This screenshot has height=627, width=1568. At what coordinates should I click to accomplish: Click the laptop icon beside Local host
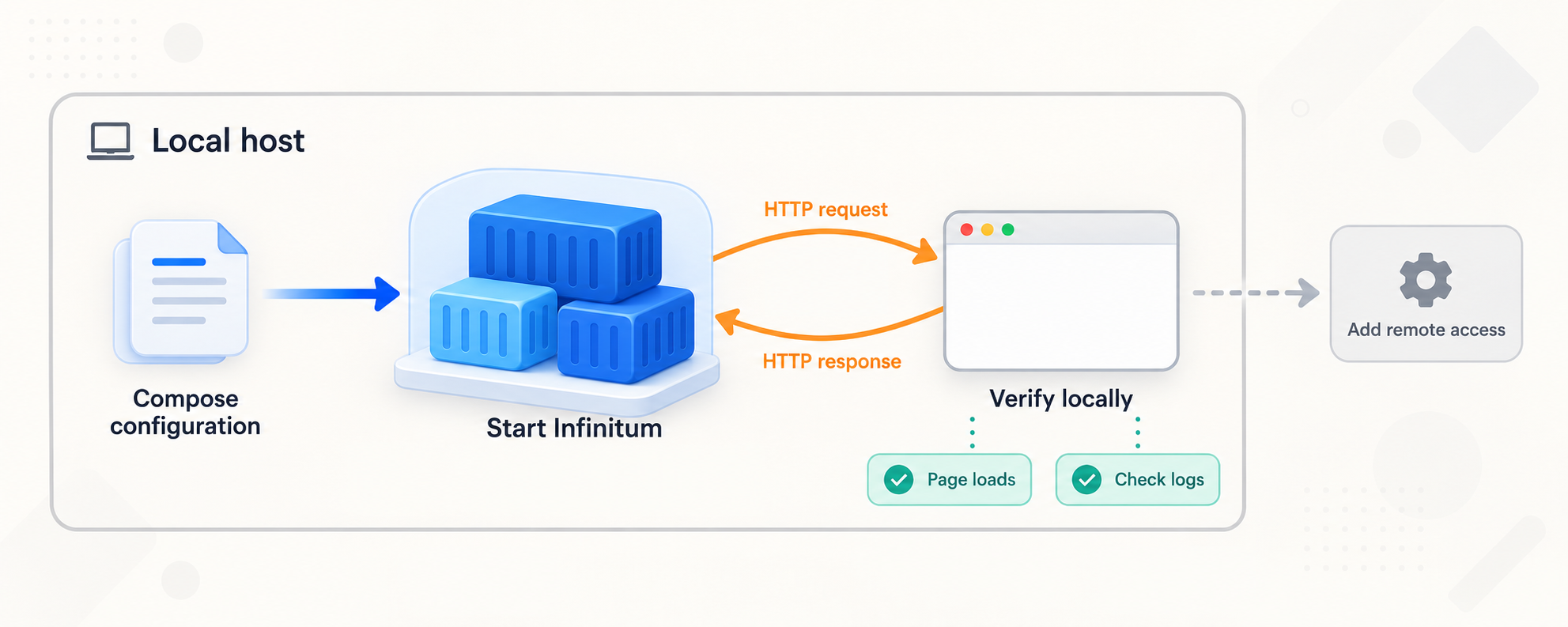click(110, 142)
